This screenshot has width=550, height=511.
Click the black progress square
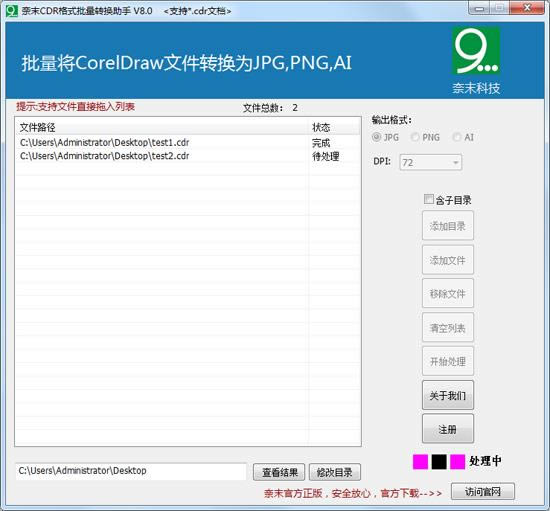tap(439, 462)
